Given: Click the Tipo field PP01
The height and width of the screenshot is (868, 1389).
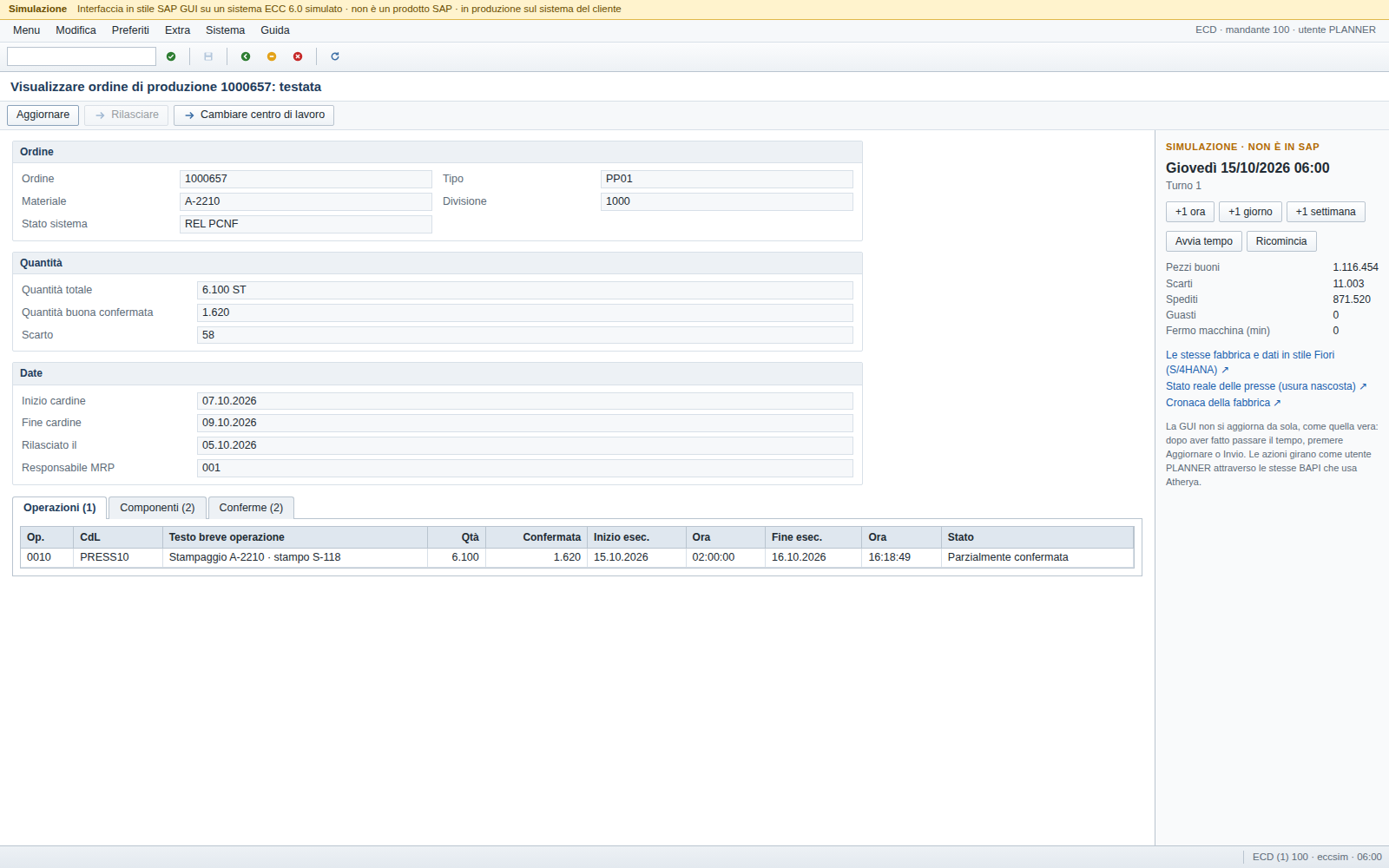Looking at the screenshot, I should (727, 179).
